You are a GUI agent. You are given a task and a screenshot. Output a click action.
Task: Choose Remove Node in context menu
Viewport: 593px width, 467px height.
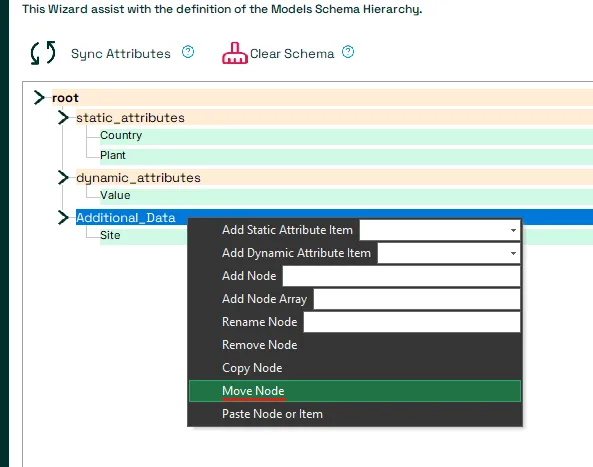coord(355,345)
